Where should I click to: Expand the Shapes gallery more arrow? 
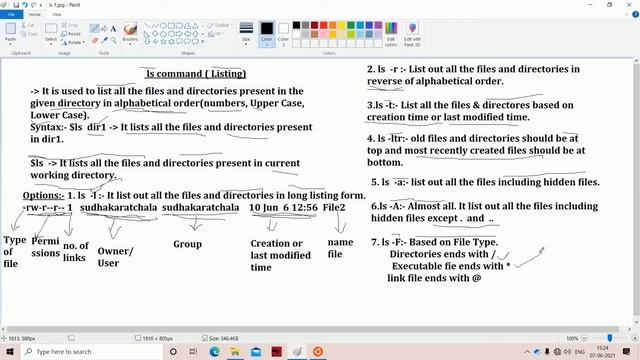tap(202, 42)
